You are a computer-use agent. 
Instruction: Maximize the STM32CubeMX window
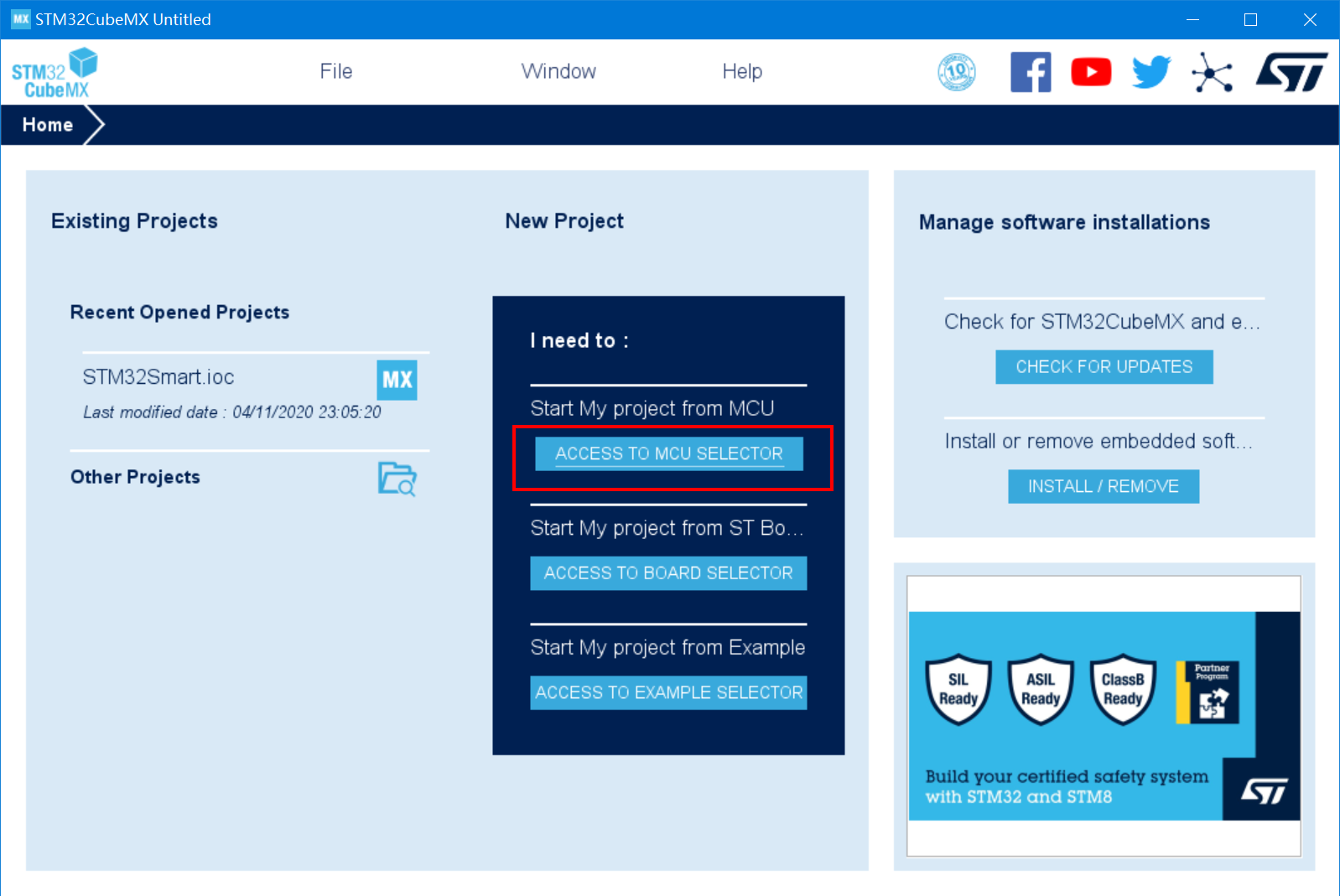click(1250, 19)
